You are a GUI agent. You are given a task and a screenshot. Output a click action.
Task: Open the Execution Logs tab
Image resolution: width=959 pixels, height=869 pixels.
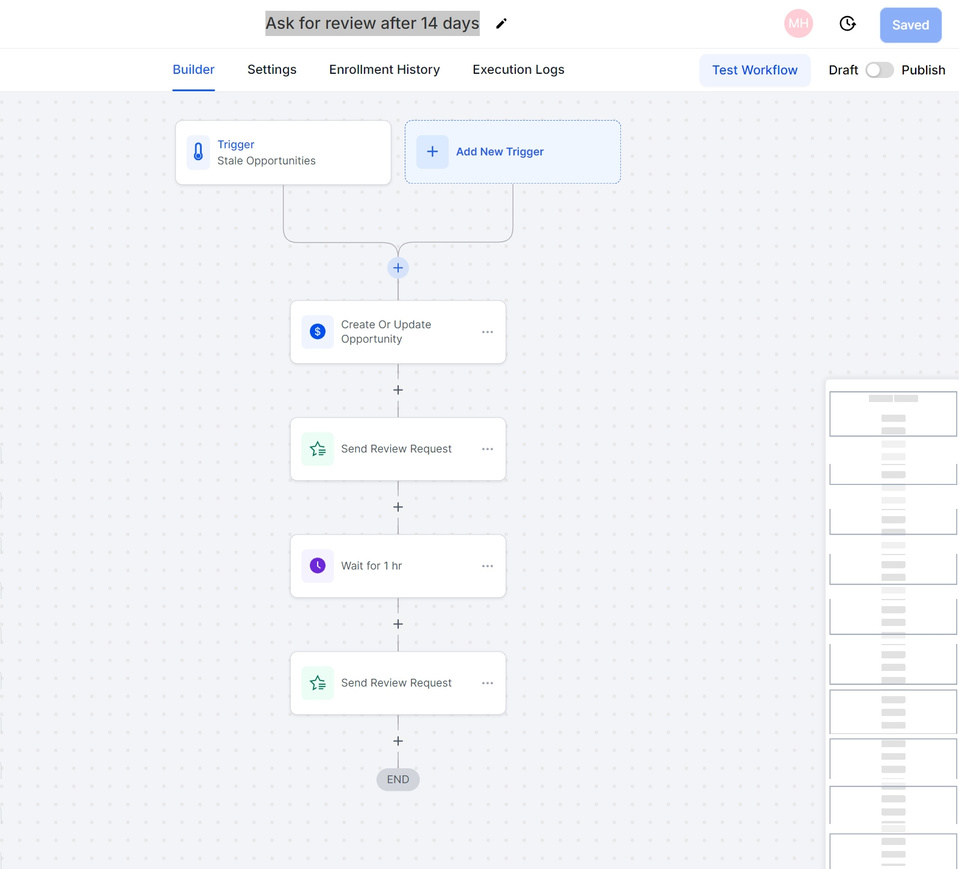(518, 70)
